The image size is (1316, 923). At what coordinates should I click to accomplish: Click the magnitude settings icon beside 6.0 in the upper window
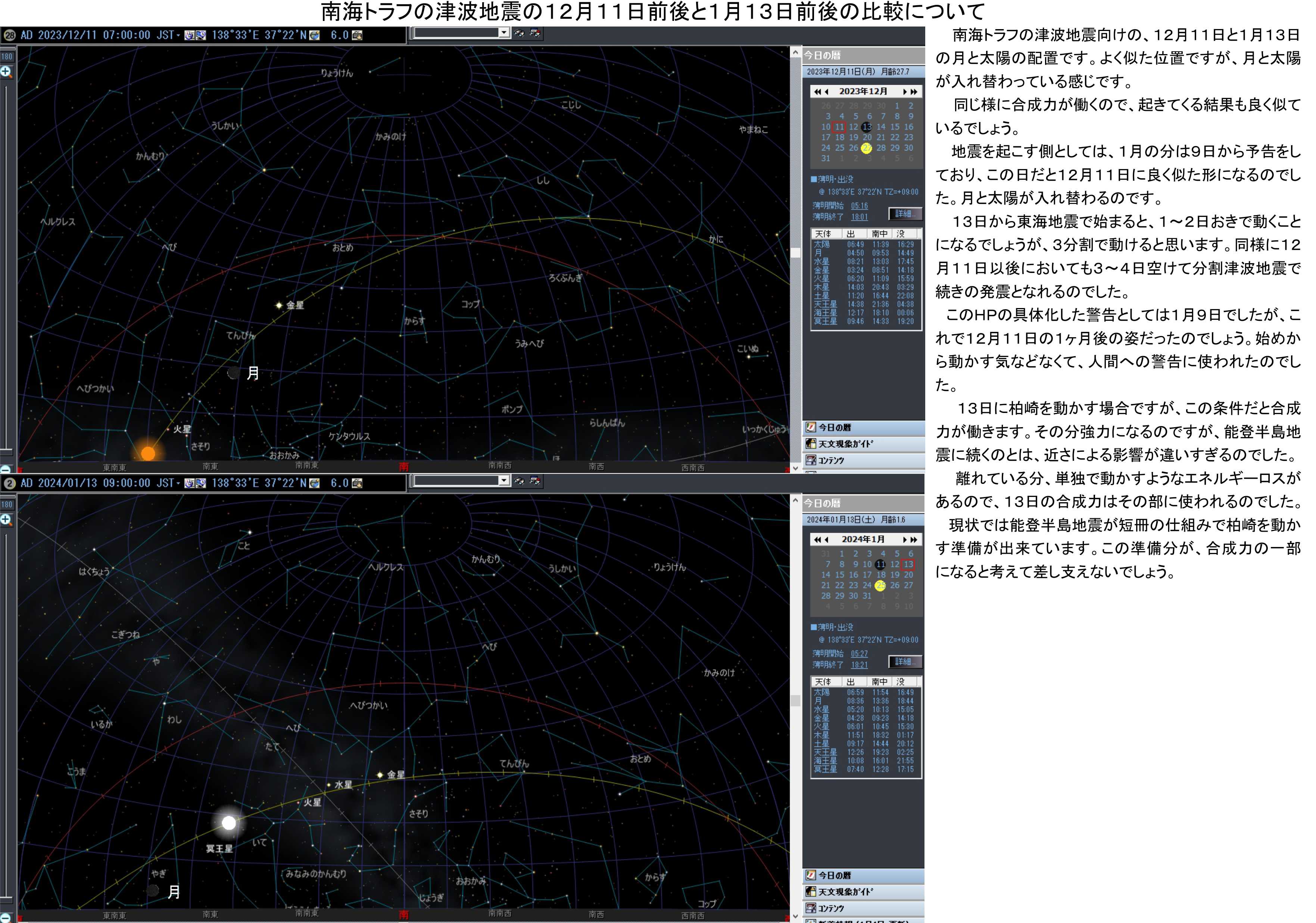(x=356, y=35)
